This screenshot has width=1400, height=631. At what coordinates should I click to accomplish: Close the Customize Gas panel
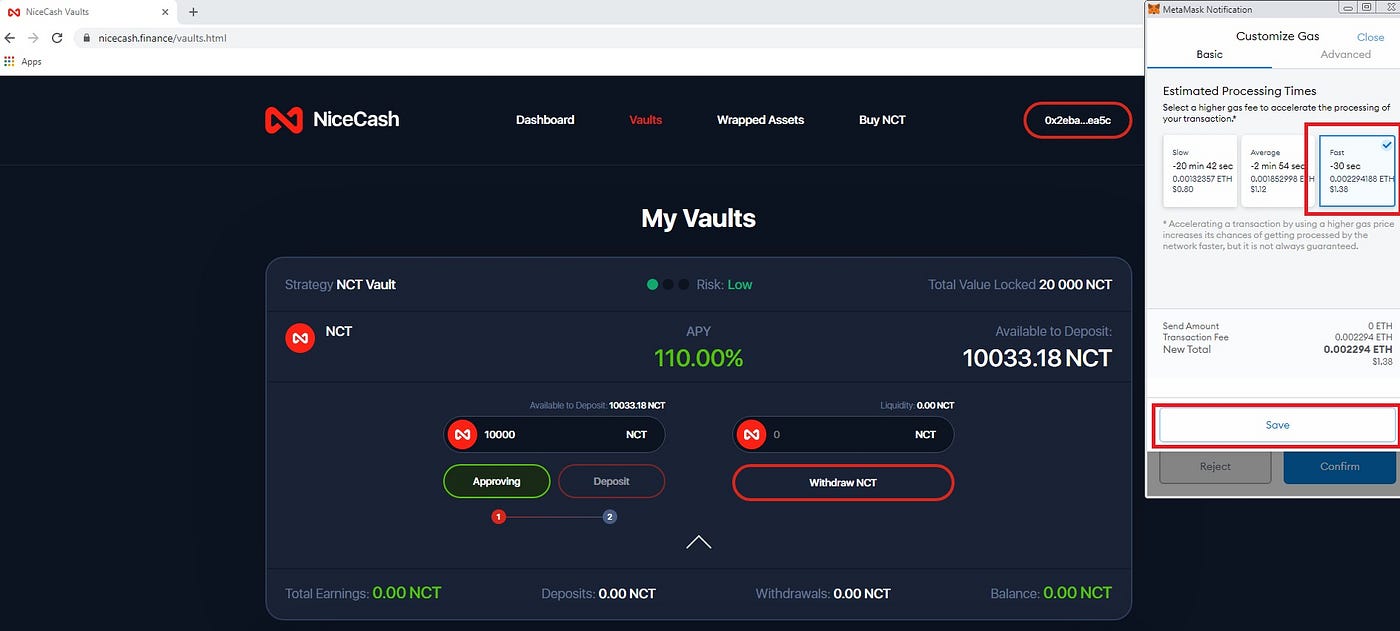(1370, 37)
